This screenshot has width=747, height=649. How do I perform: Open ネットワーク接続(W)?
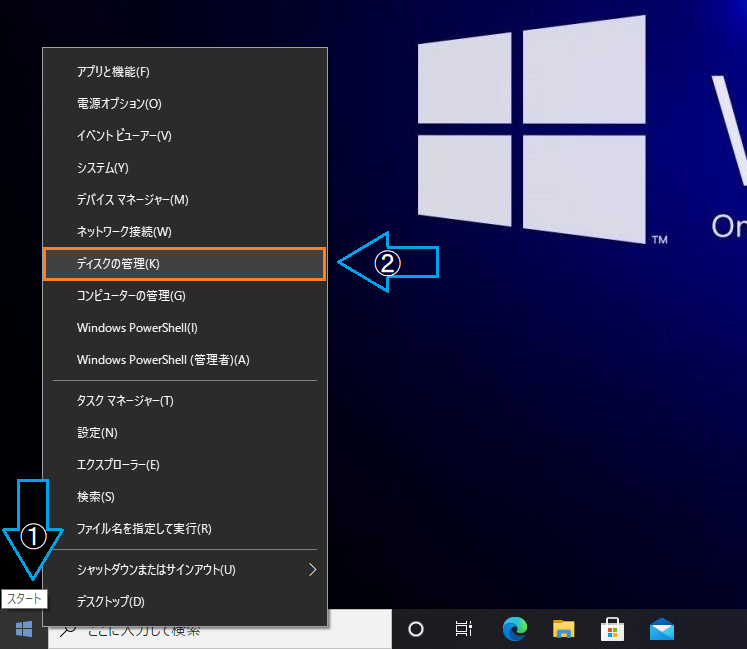point(185,232)
